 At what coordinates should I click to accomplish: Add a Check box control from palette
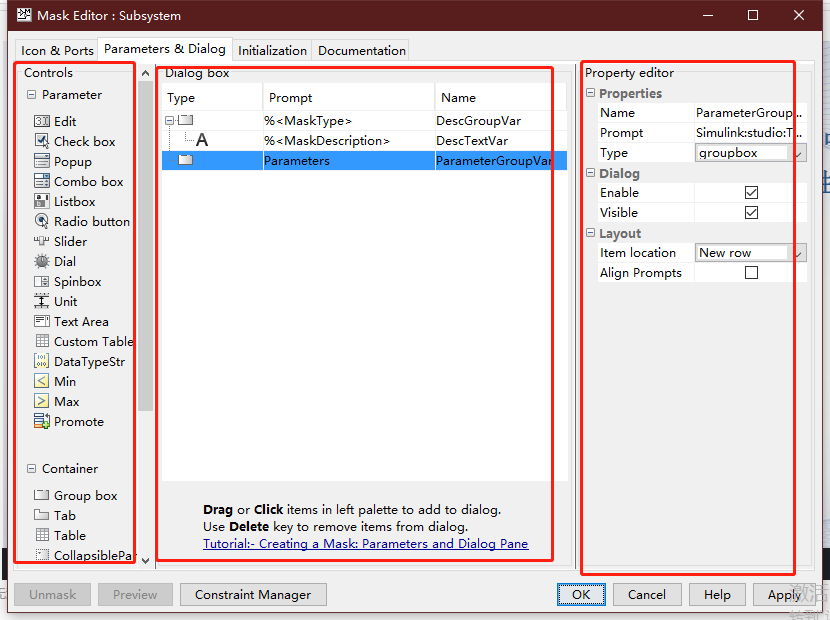[75, 141]
